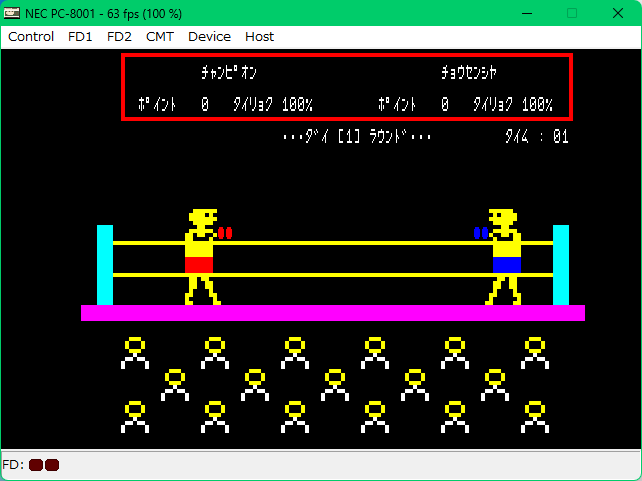Click the magenta ring floor
Image resolution: width=642 pixels, height=481 pixels.
(x=333, y=313)
